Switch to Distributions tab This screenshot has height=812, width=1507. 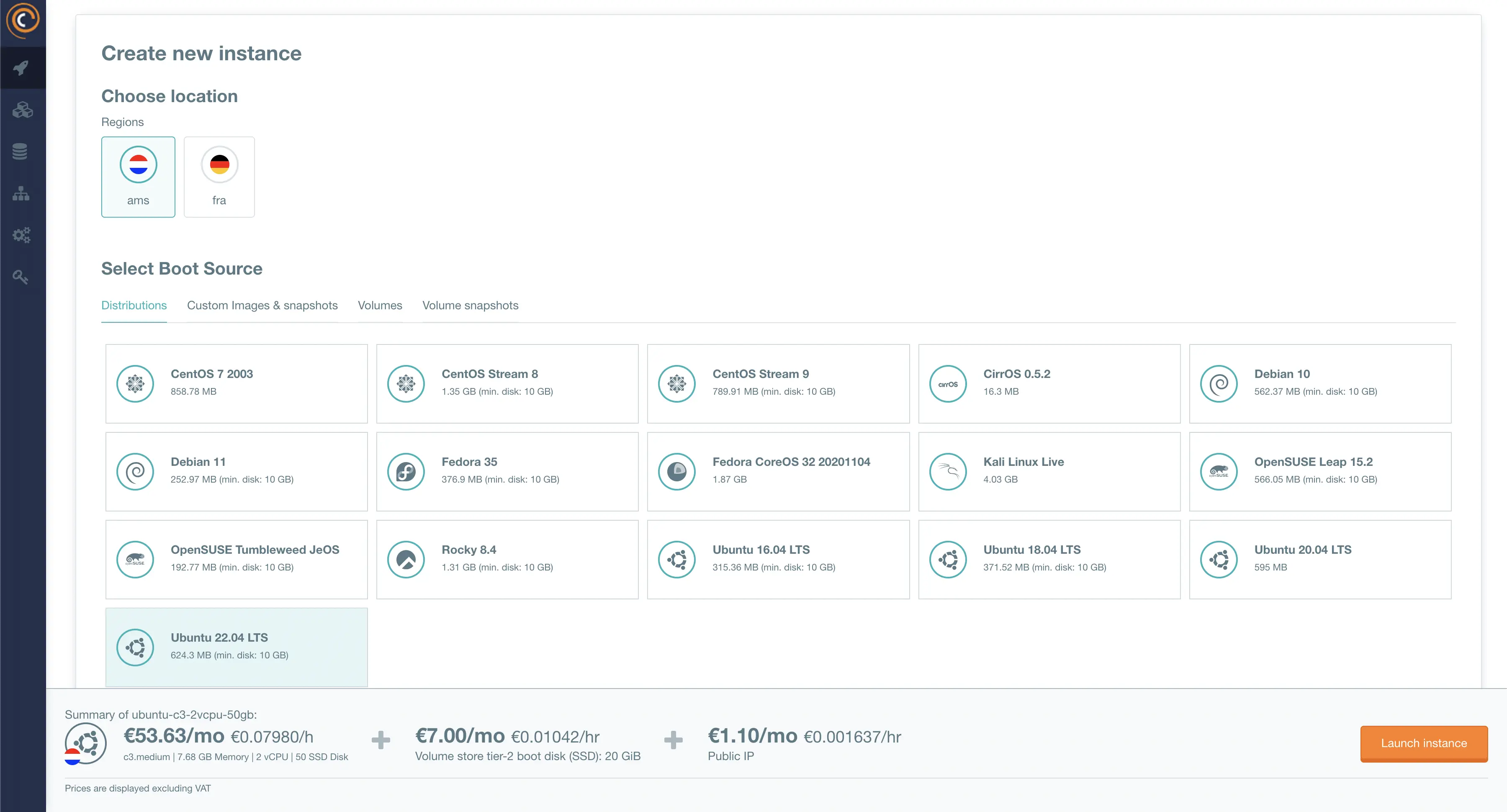[x=134, y=306]
